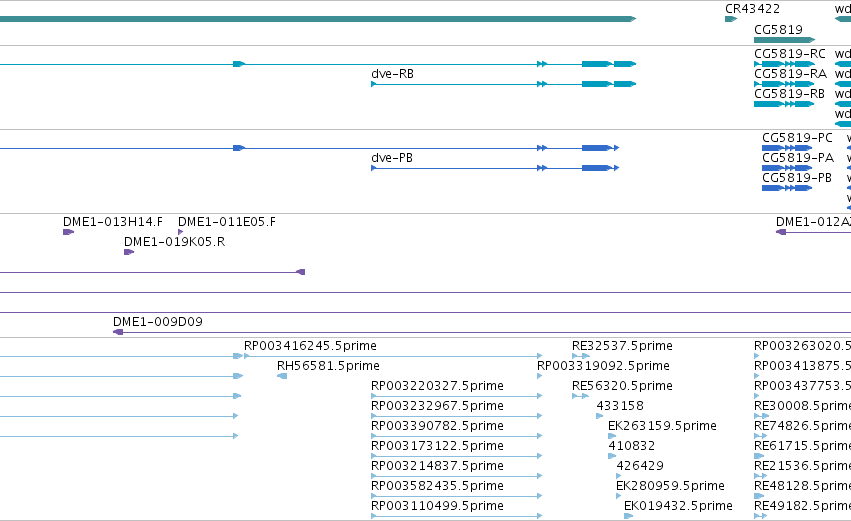Open the dve-PB protein label
851x521 pixels.
pos(392,158)
